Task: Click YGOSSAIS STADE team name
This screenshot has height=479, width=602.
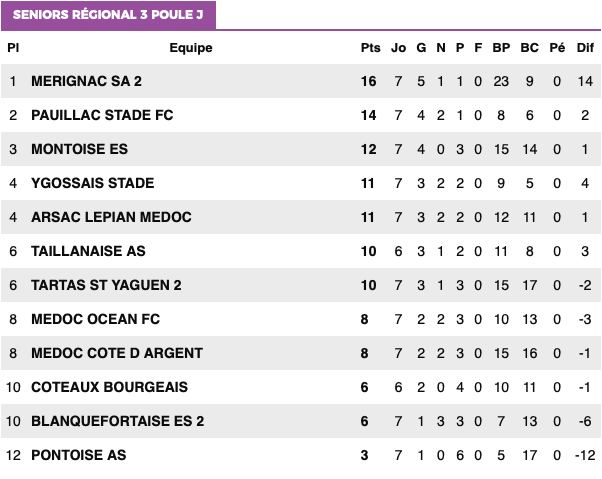Action: coord(93,183)
